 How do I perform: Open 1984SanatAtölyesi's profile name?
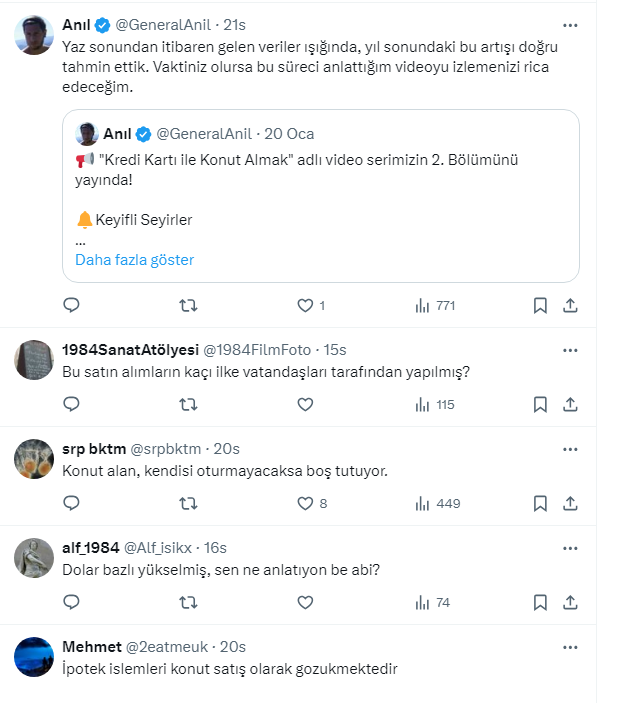[x=130, y=349]
